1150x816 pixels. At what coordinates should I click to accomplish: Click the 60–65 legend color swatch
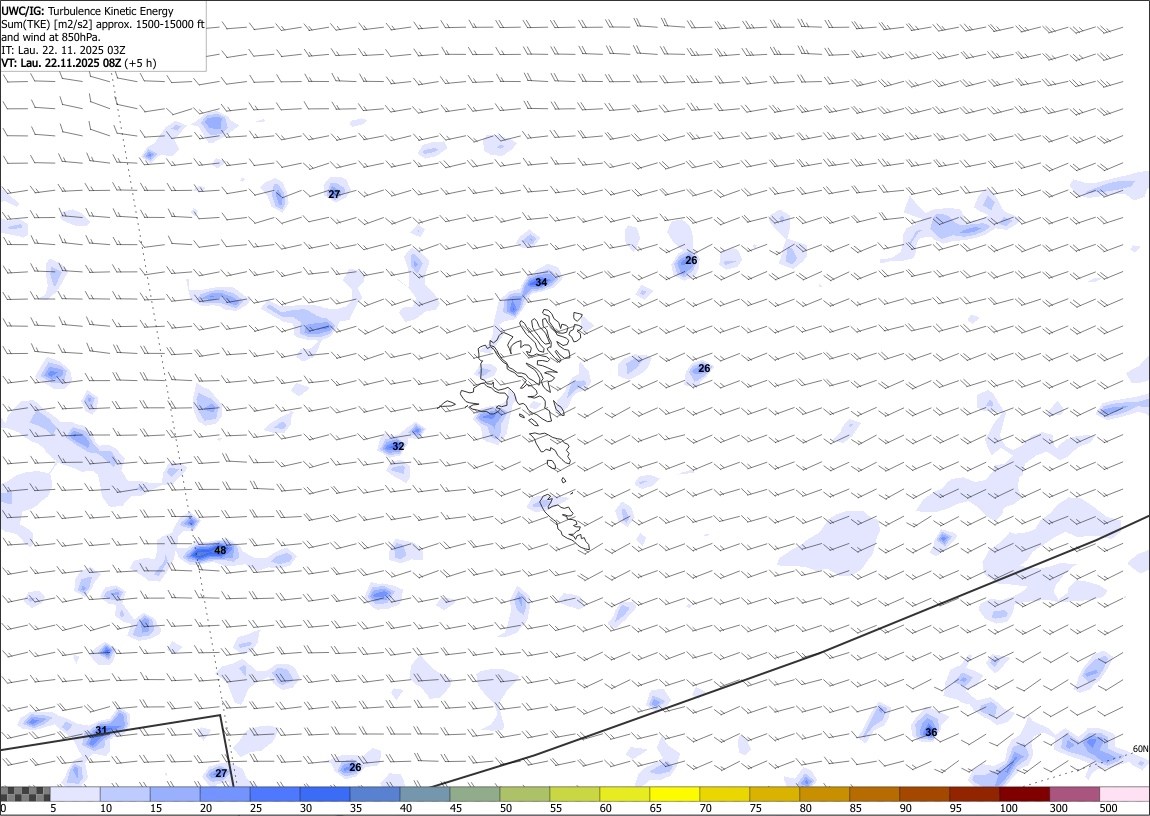(625, 794)
